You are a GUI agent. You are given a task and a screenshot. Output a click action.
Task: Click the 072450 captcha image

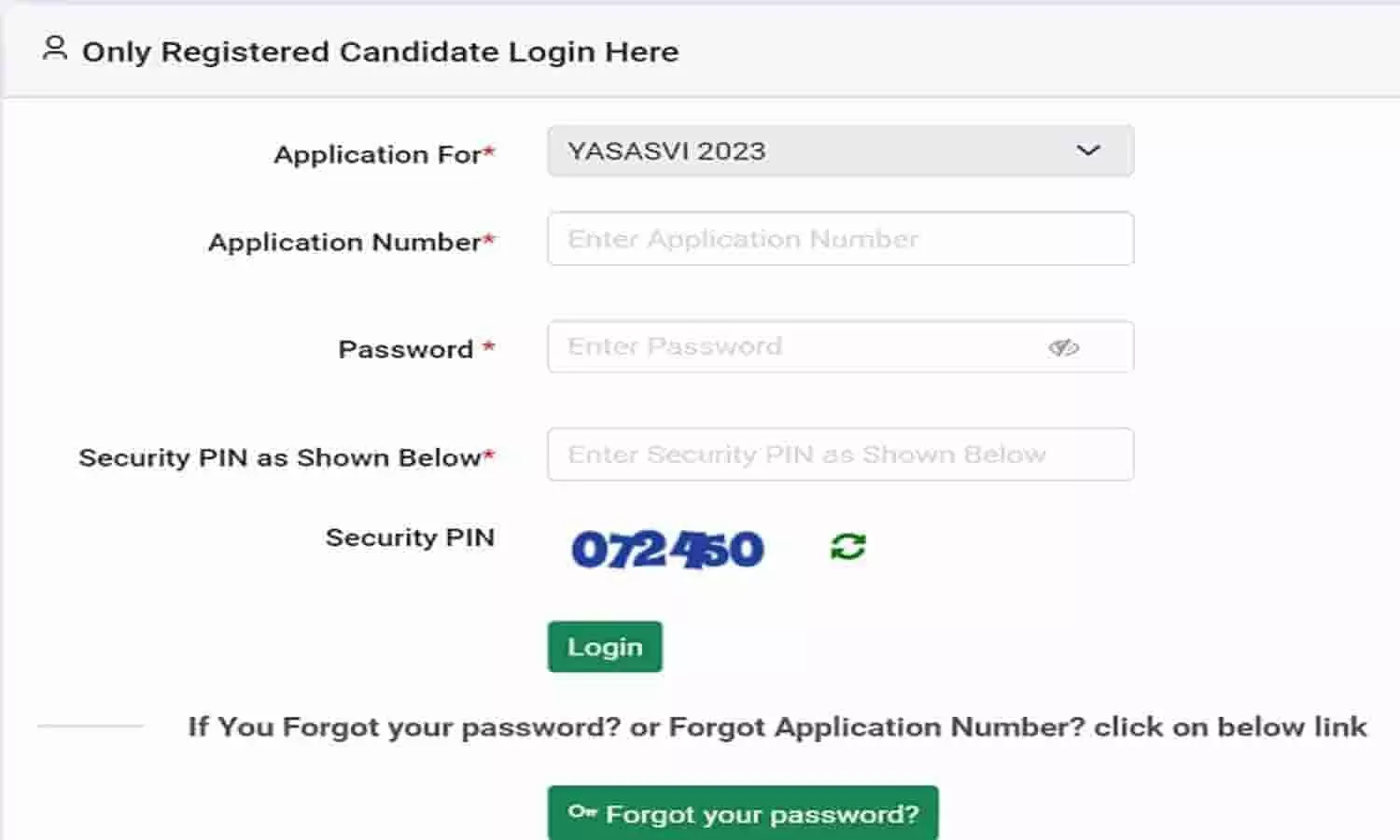pyautogui.click(x=667, y=549)
